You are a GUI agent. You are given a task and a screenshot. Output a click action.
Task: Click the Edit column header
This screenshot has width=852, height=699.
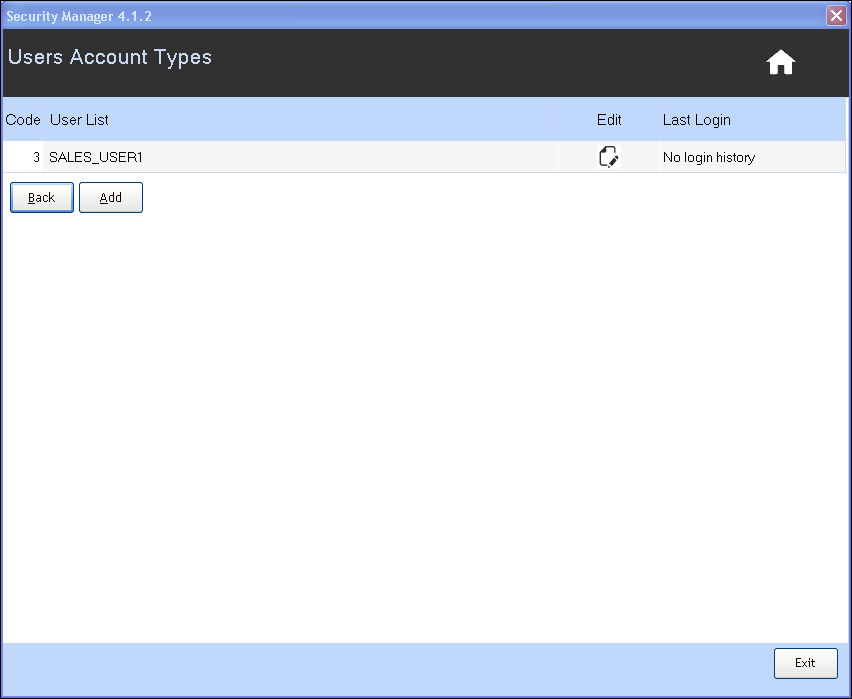coord(609,120)
